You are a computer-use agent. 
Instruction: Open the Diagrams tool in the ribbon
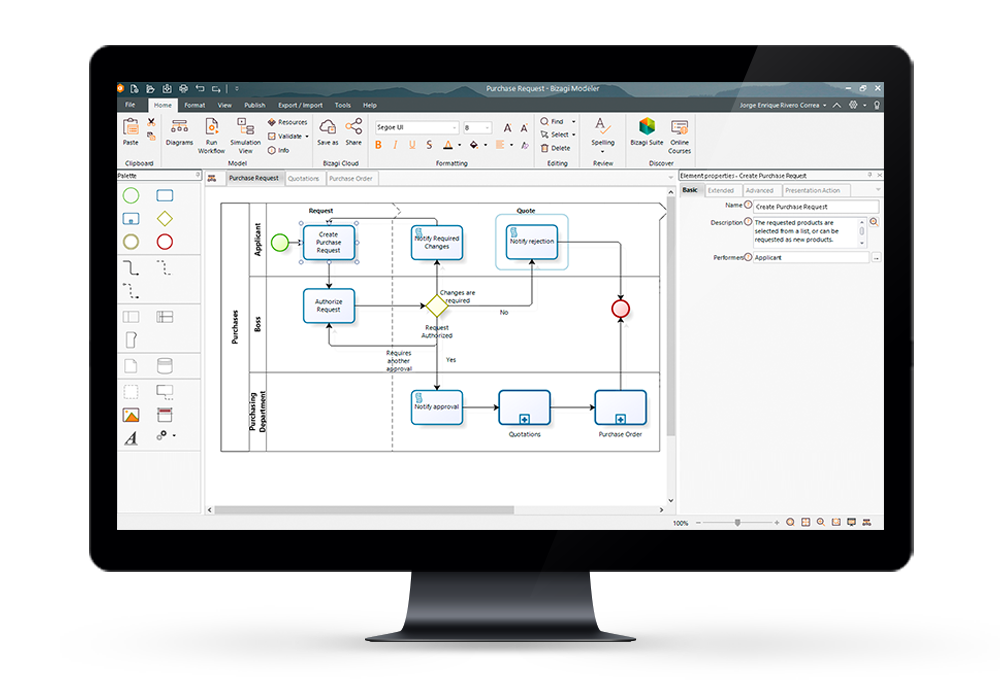point(179,132)
